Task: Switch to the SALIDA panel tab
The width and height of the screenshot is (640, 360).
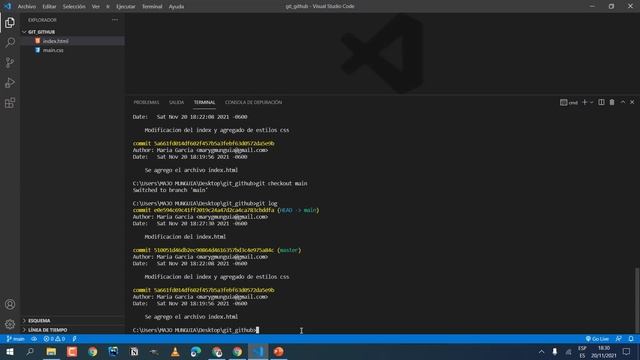Action: tap(176, 102)
